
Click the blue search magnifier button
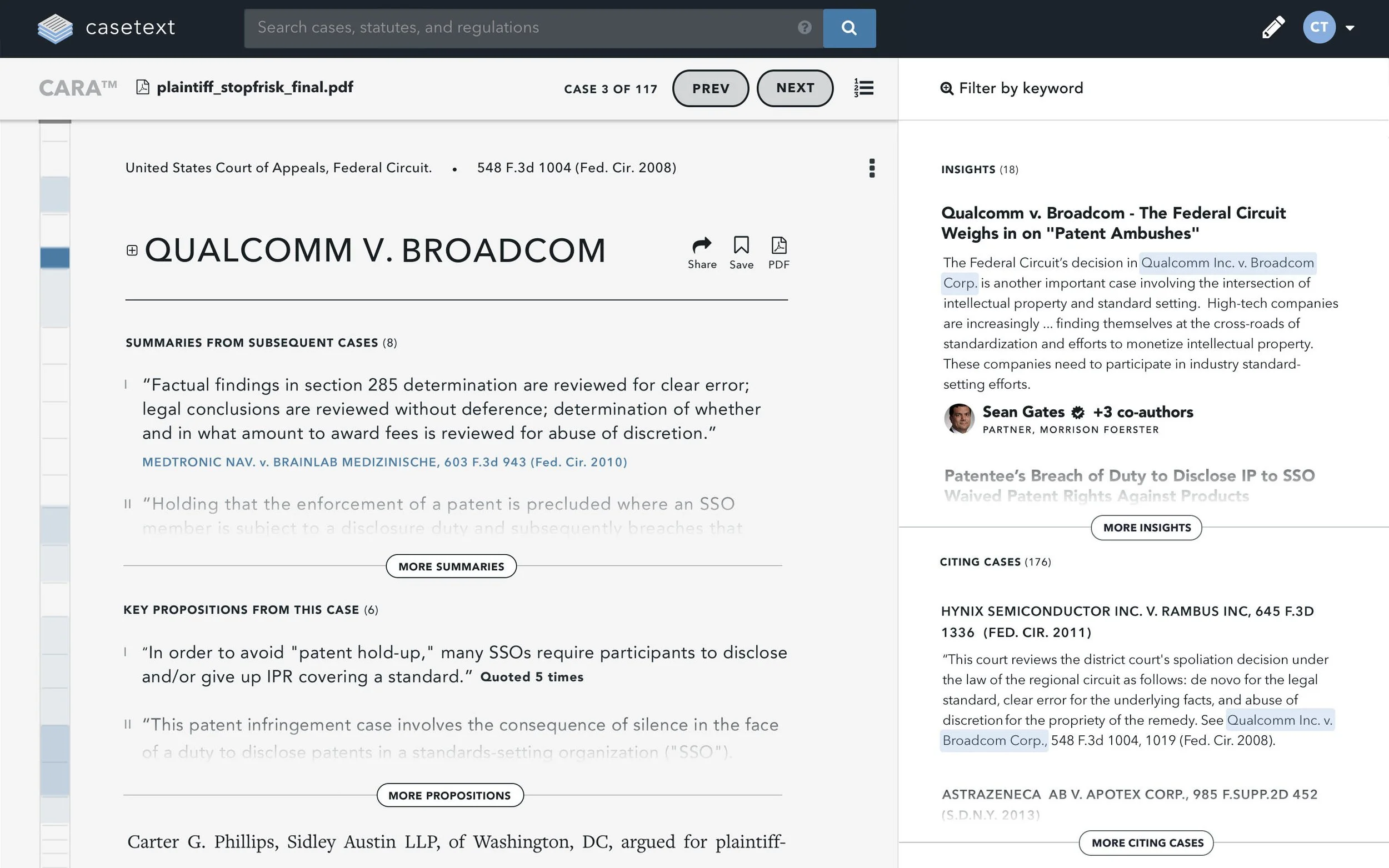click(848, 28)
